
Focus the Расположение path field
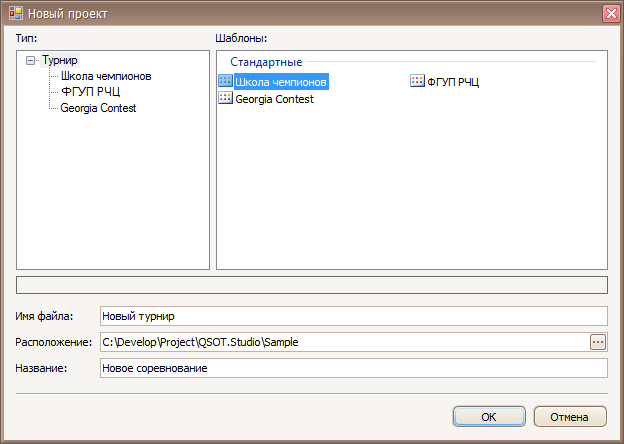[x=343, y=342]
